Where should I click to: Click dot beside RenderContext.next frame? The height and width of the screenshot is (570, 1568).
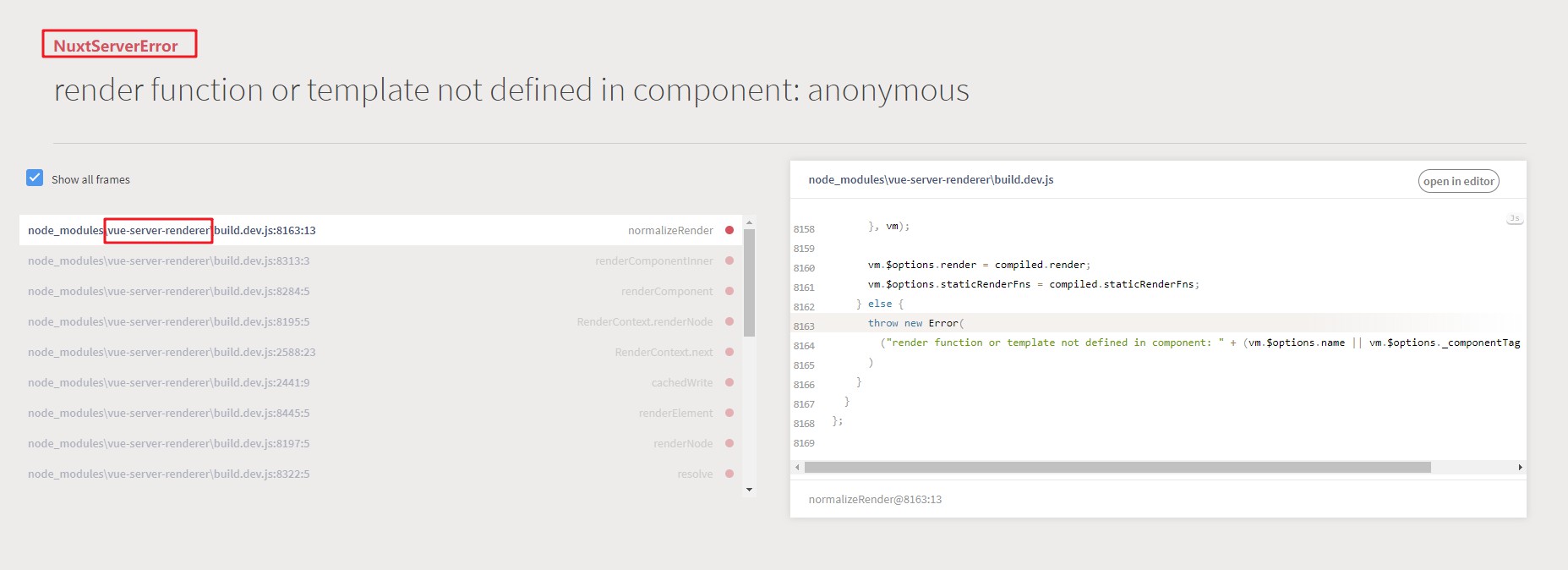pyautogui.click(x=729, y=352)
